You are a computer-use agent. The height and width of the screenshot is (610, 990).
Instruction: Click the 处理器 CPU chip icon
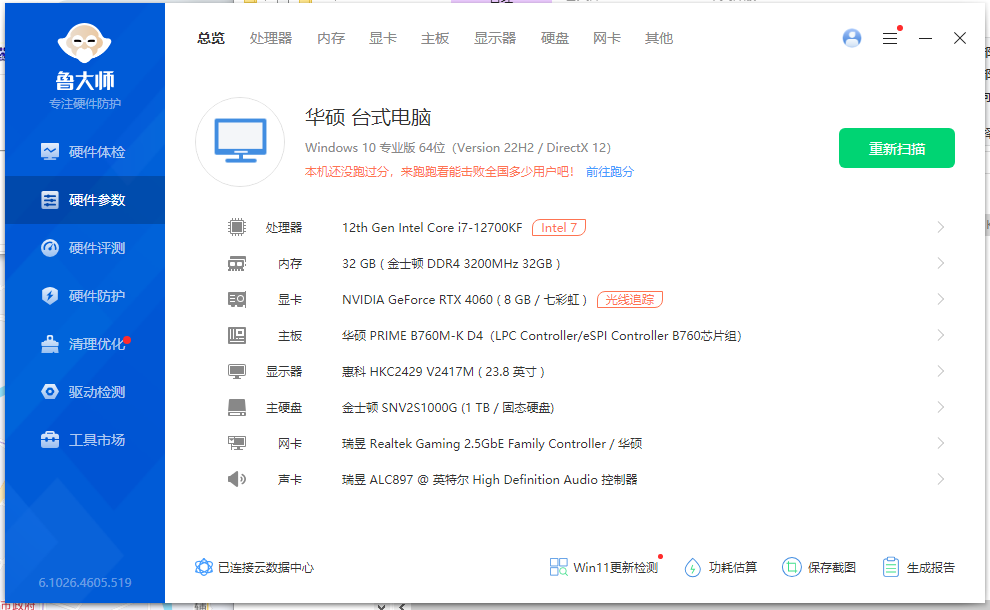click(237, 227)
